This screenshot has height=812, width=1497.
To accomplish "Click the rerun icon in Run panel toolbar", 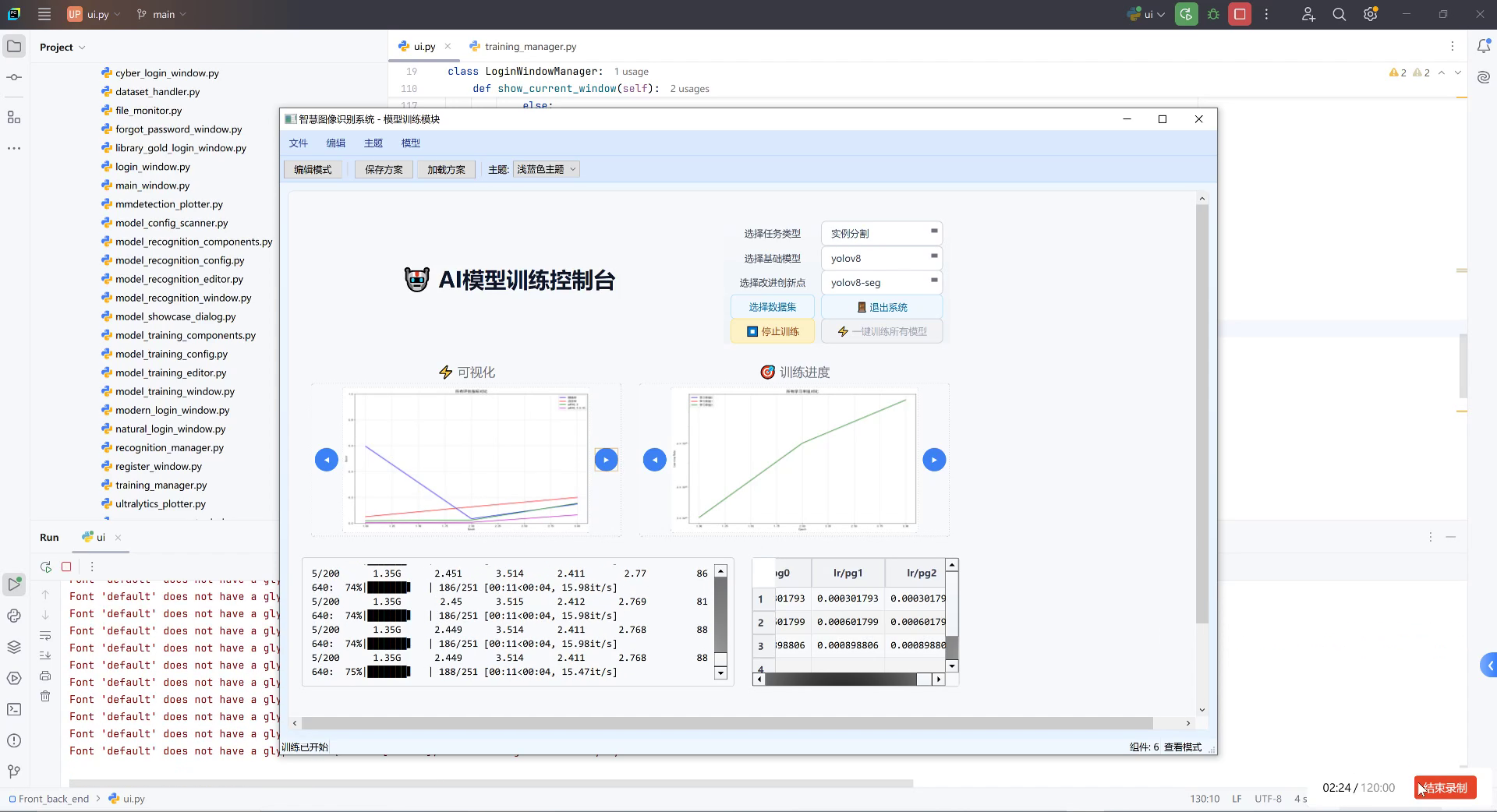I will coord(46,567).
